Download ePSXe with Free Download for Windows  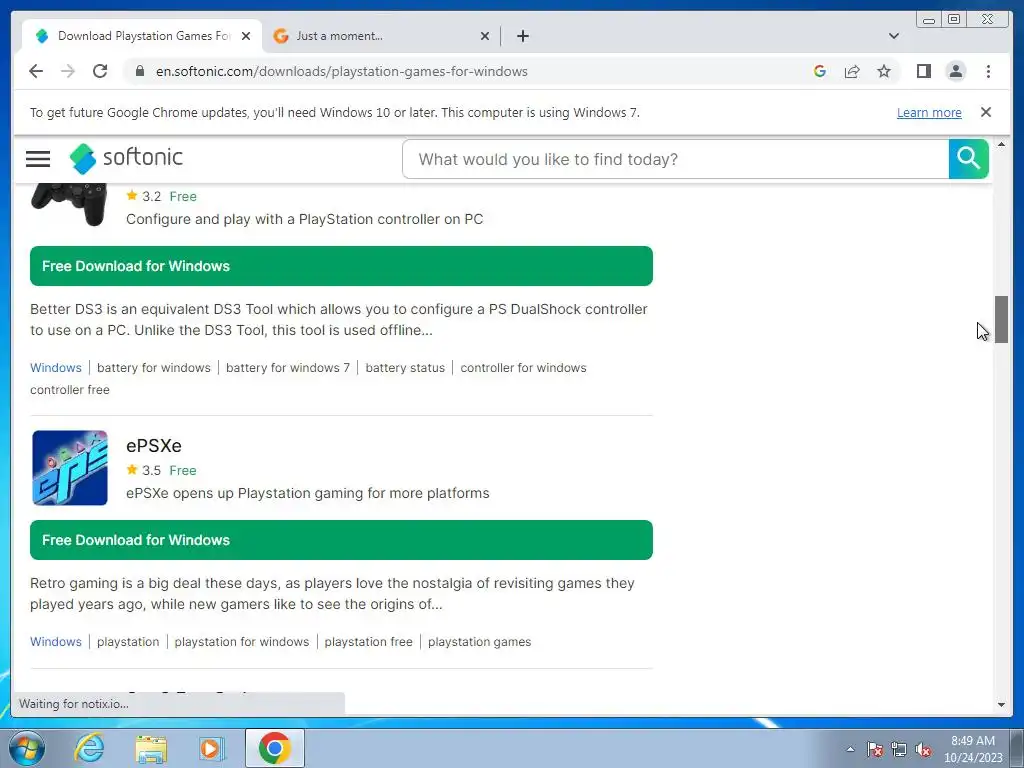(341, 540)
